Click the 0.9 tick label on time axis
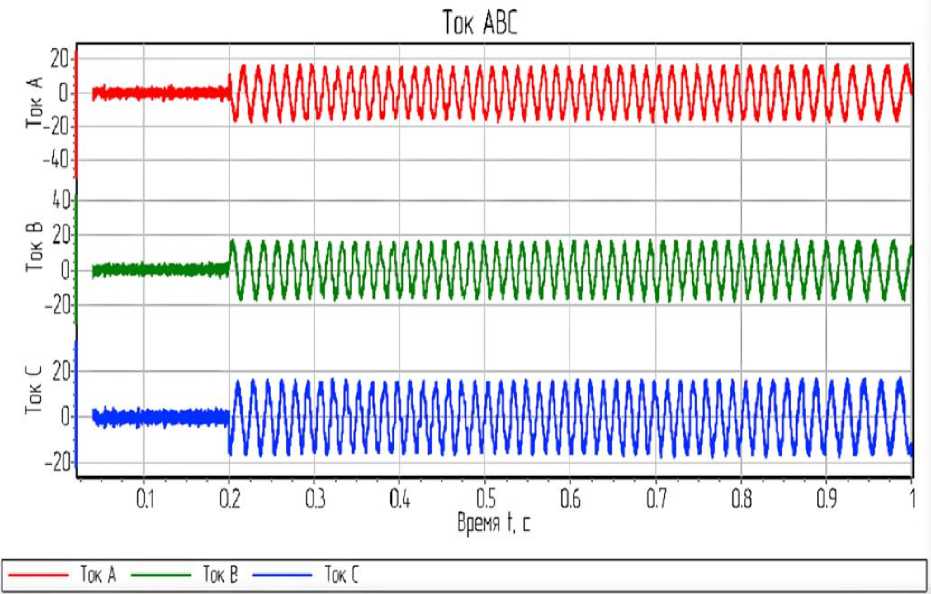The width and height of the screenshot is (931, 594). point(826,500)
